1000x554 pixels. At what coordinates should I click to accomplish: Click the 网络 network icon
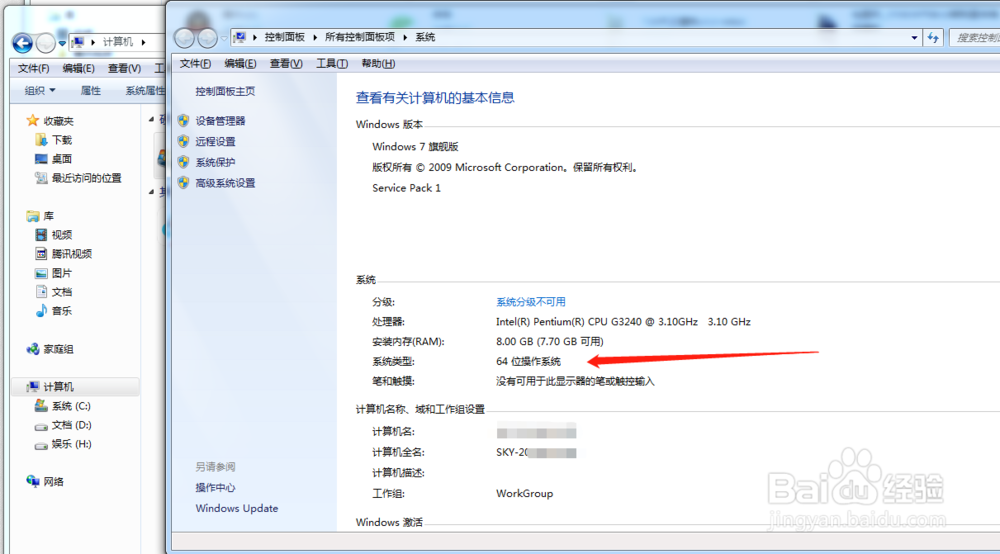(33, 481)
